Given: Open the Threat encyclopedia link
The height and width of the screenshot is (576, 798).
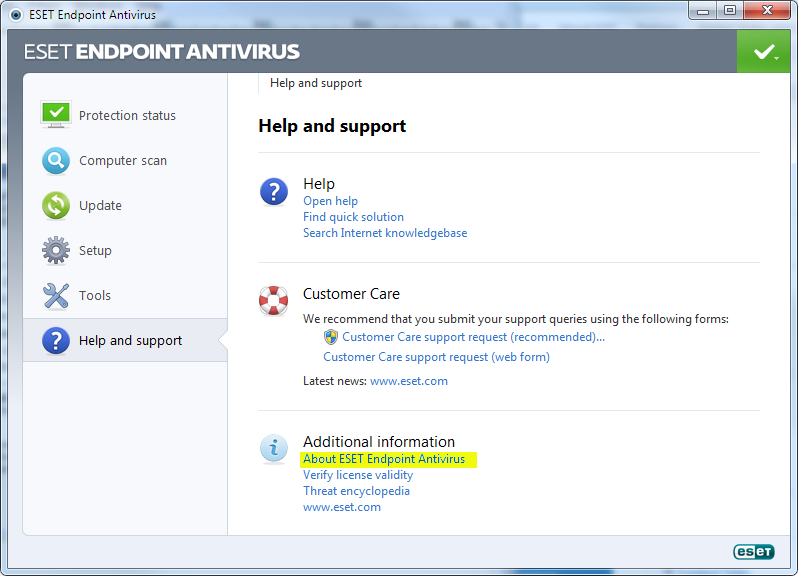Looking at the screenshot, I should (356, 491).
